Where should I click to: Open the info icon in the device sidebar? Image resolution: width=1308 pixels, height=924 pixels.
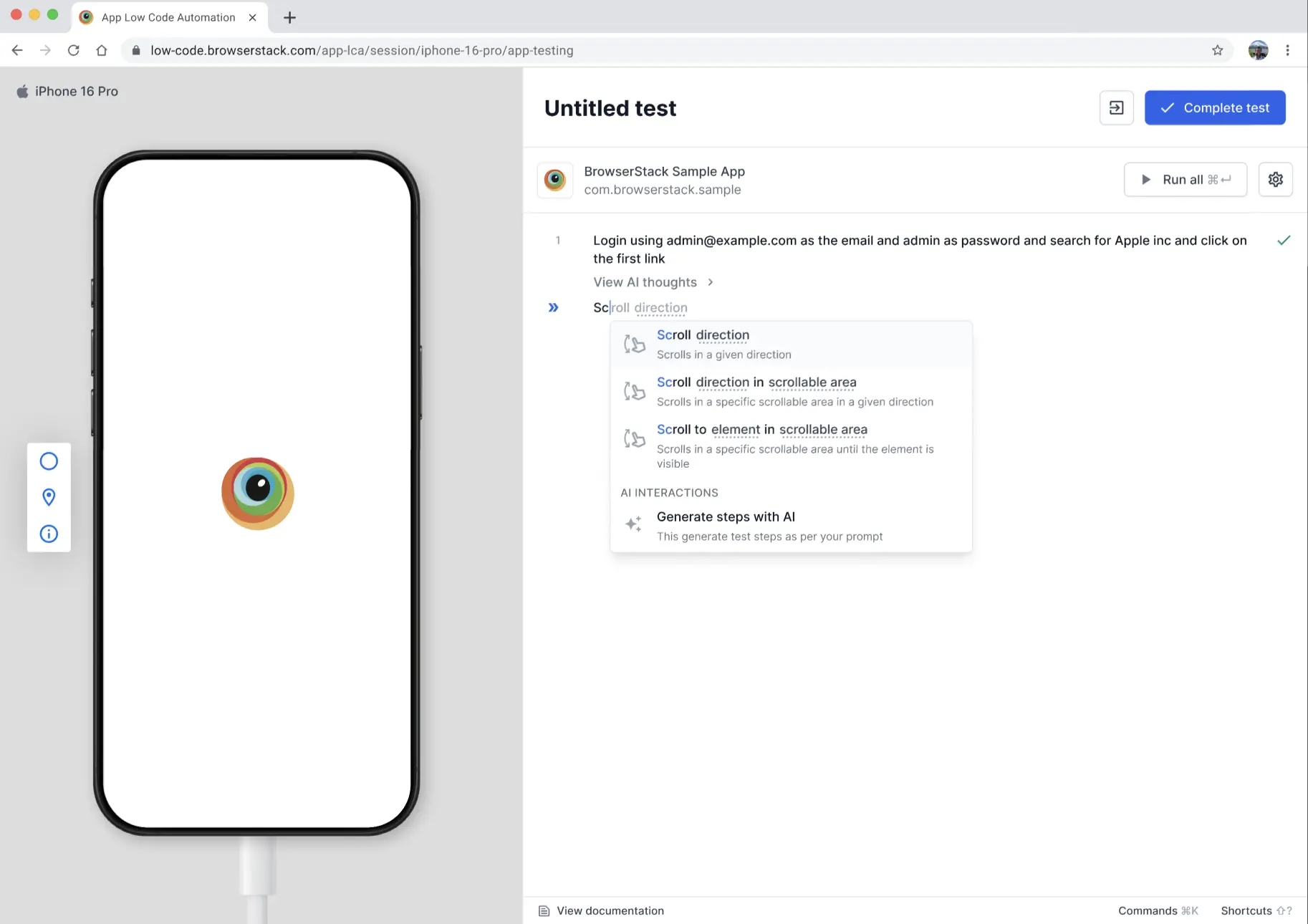(49, 534)
